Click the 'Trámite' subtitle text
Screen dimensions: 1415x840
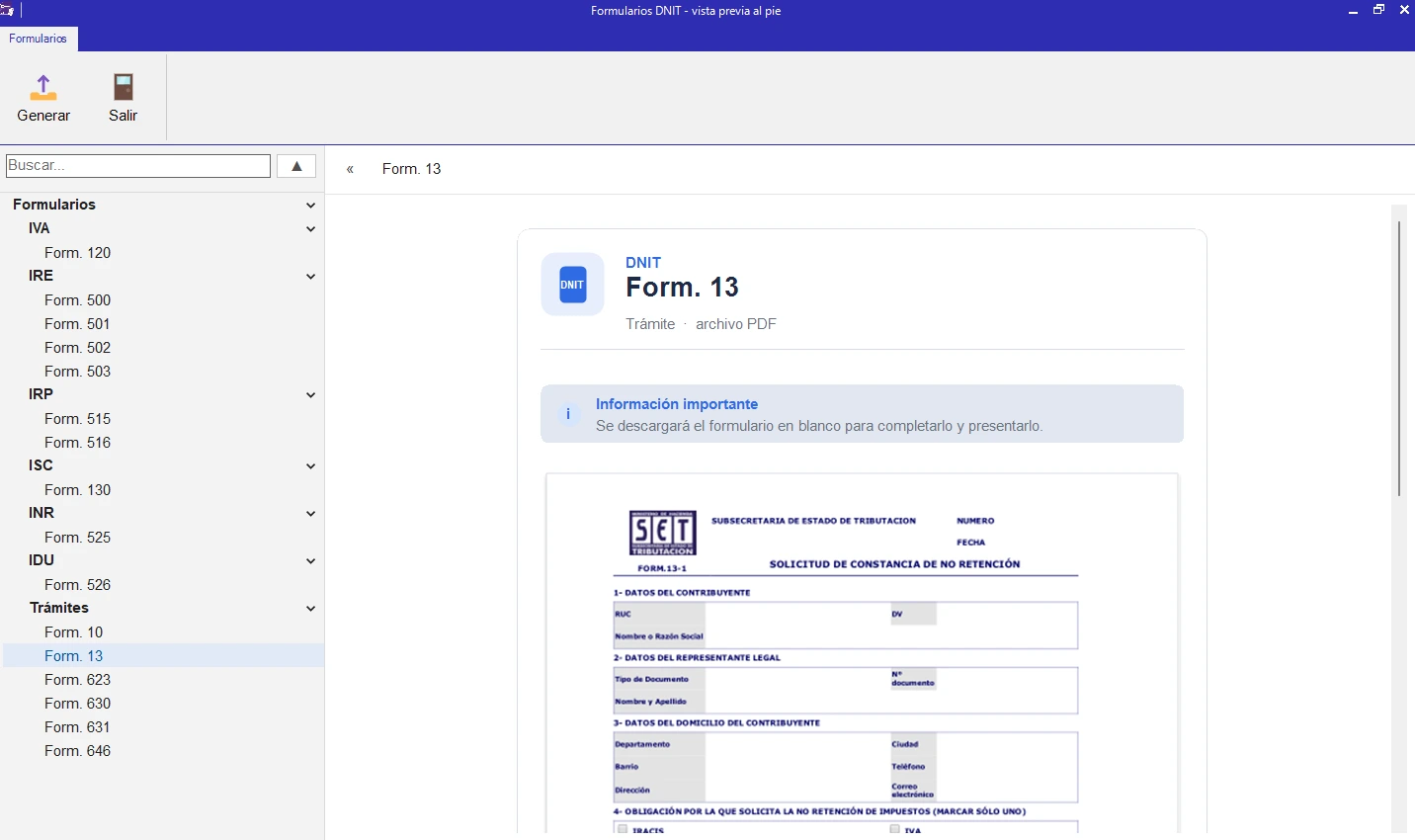pyautogui.click(x=650, y=324)
